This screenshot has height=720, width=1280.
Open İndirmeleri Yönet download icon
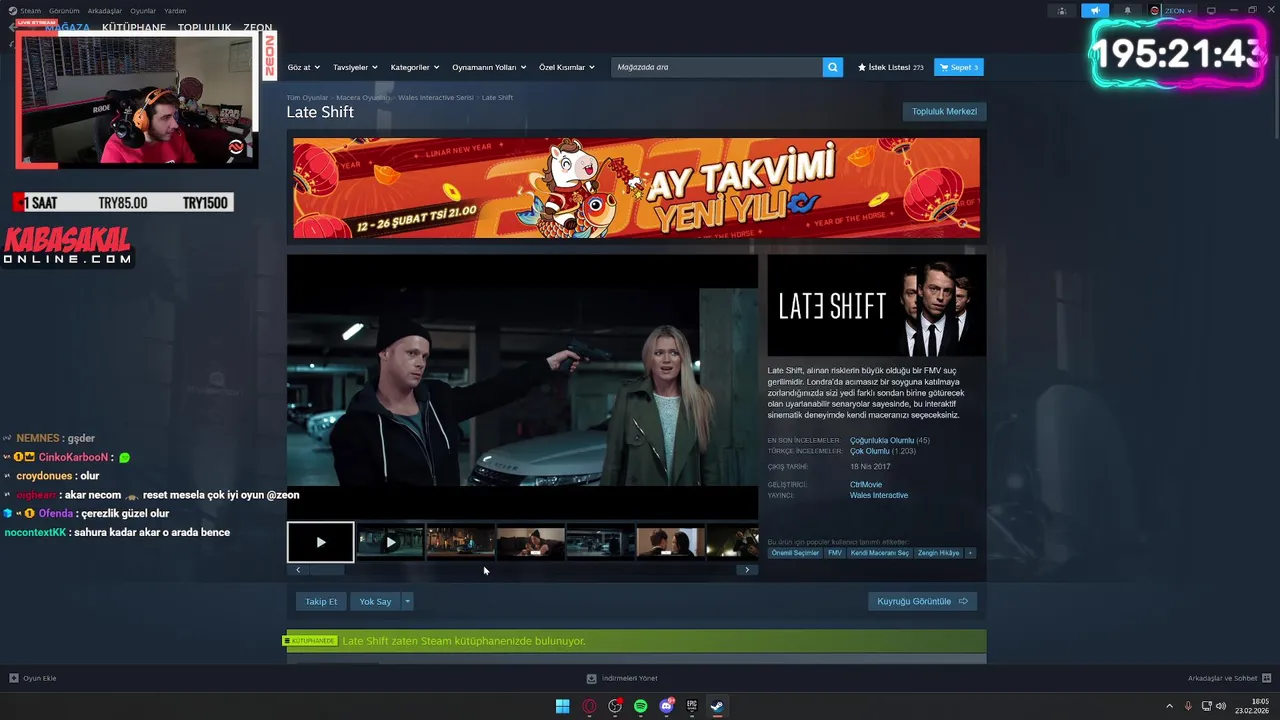point(591,678)
